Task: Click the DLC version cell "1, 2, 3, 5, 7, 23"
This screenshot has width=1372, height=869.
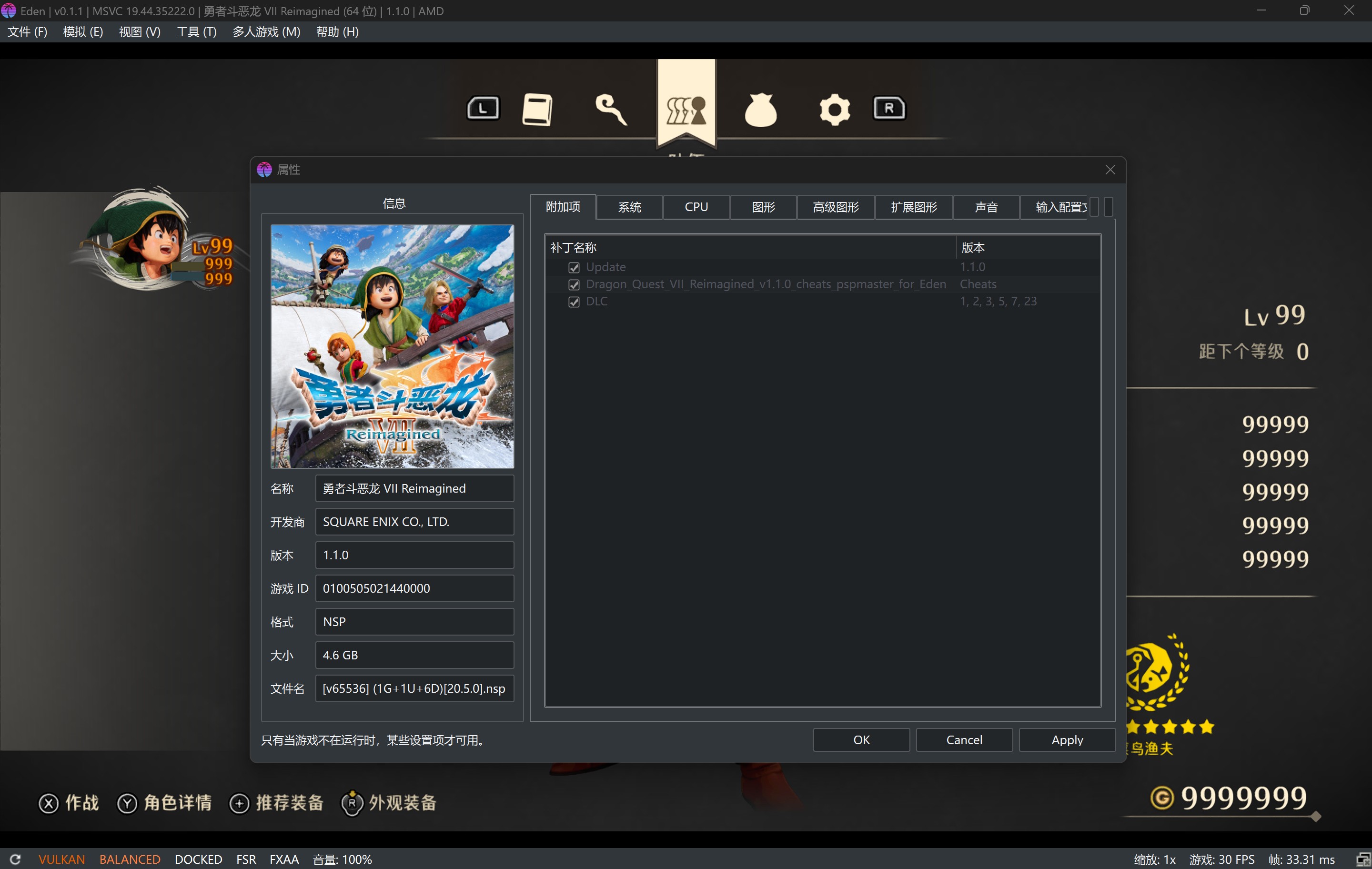Action: [998, 302]
